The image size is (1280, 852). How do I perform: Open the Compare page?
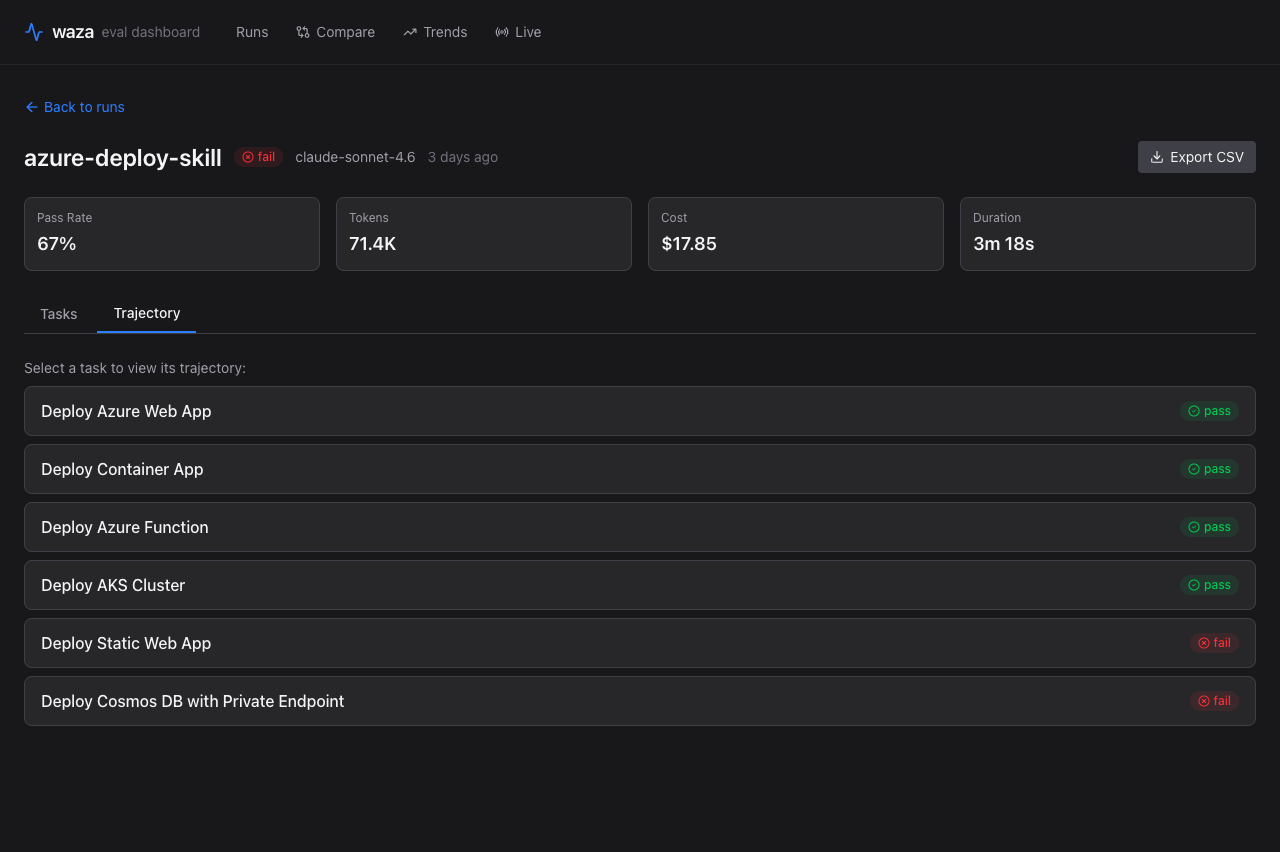(336, 32)
